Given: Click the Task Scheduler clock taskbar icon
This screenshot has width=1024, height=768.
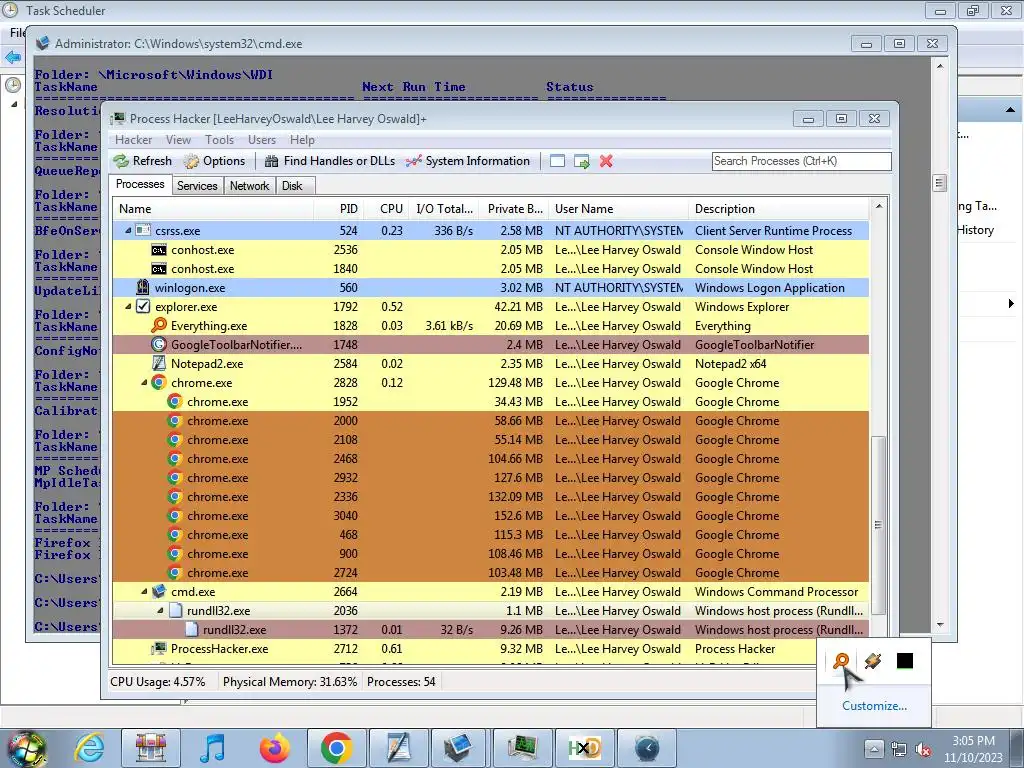Looking at the screenshot, I should [x=647, y=748].
